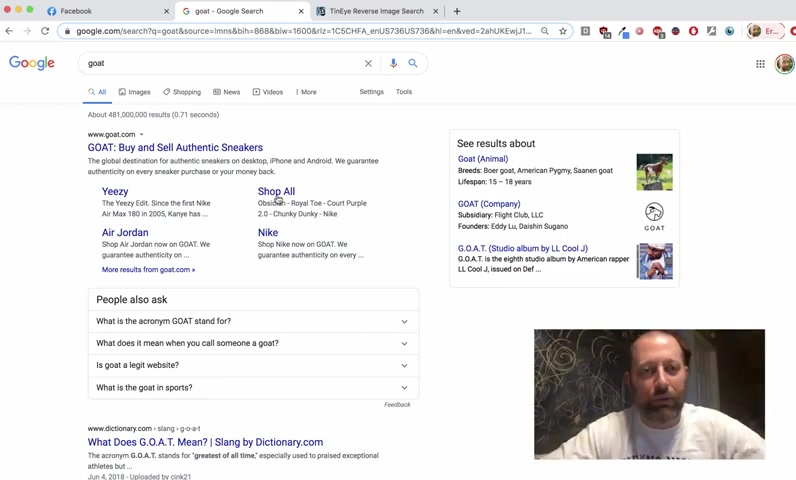Expand 'What does it mean when you call someone a goat?'
Screen dimensions: 796x480
(x=253, y=344)
